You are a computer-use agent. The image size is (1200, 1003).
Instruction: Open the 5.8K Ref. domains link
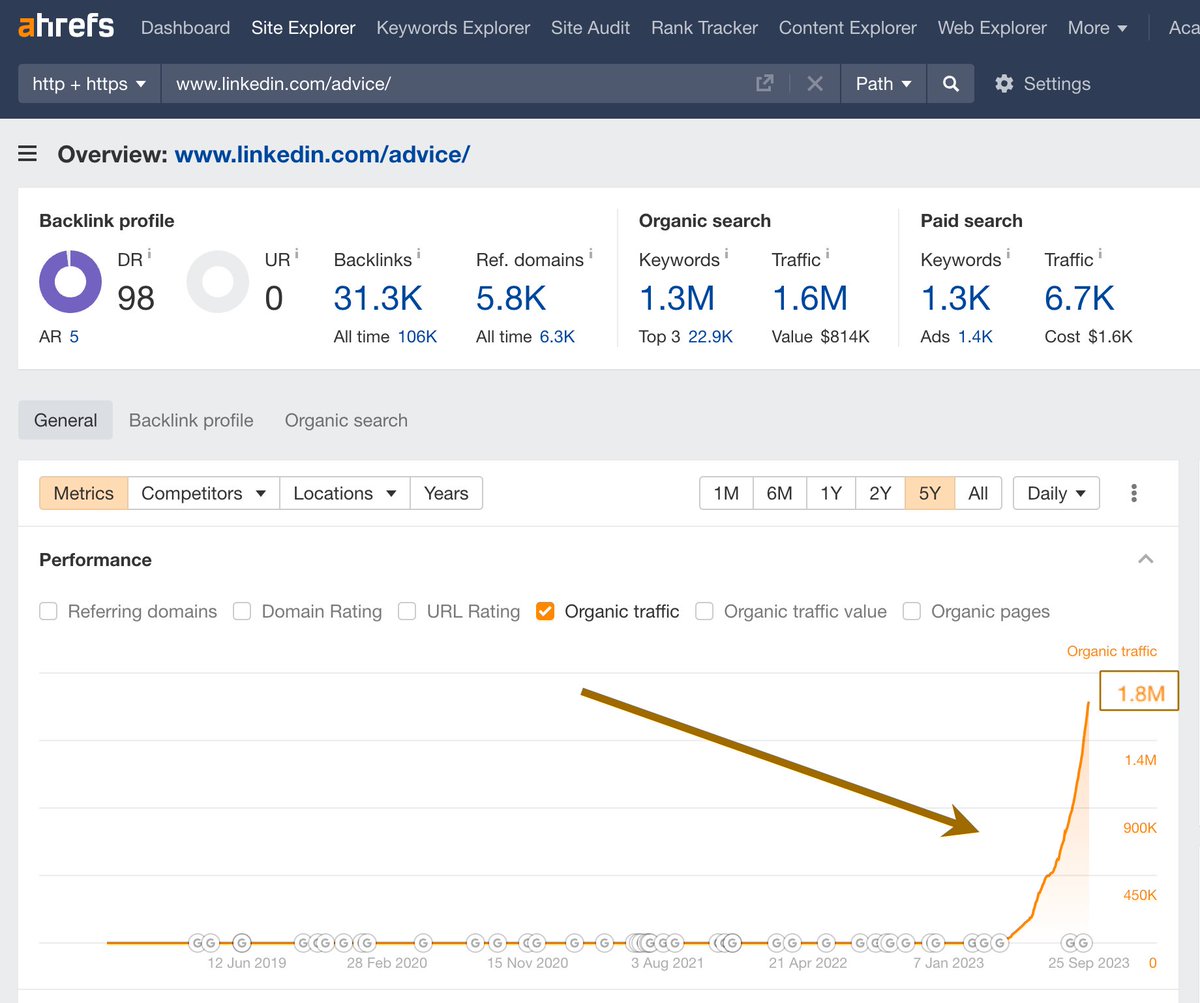[x=511, y=298]
